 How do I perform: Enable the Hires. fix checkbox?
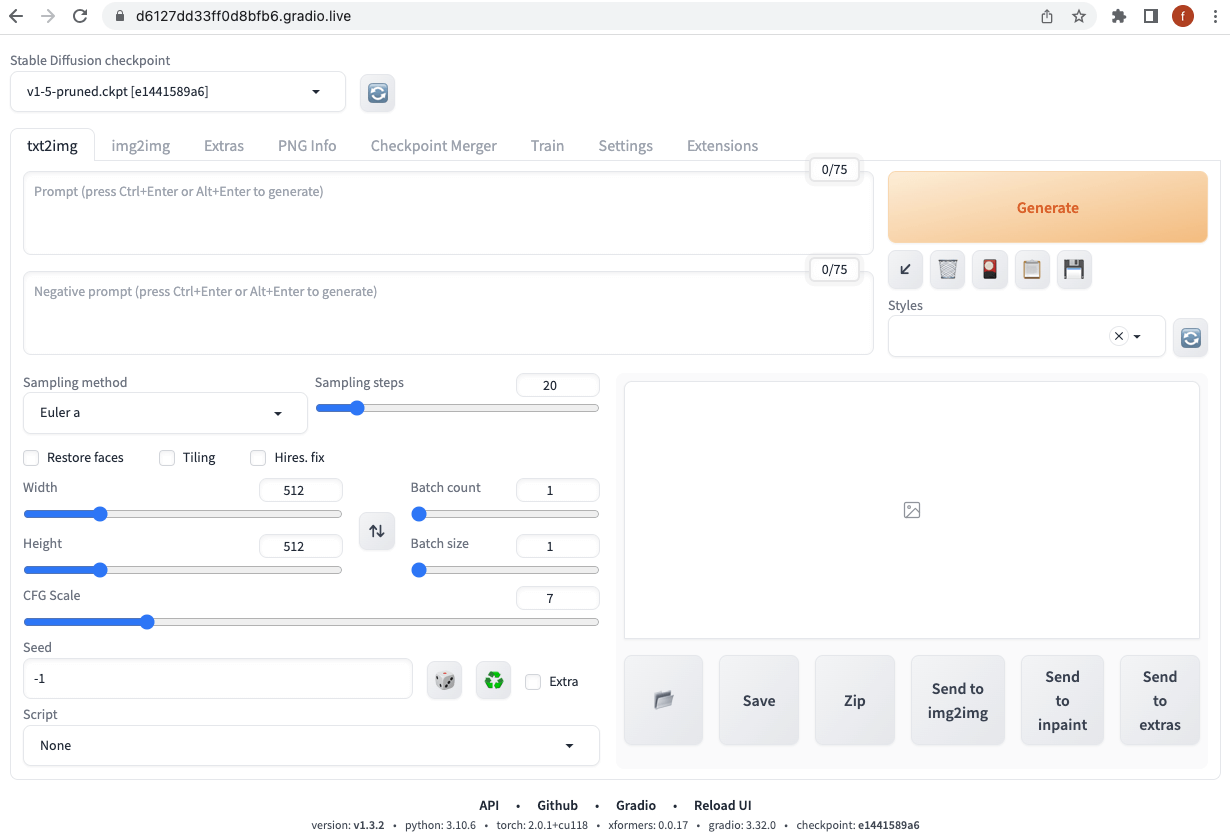tap(258, 458)
